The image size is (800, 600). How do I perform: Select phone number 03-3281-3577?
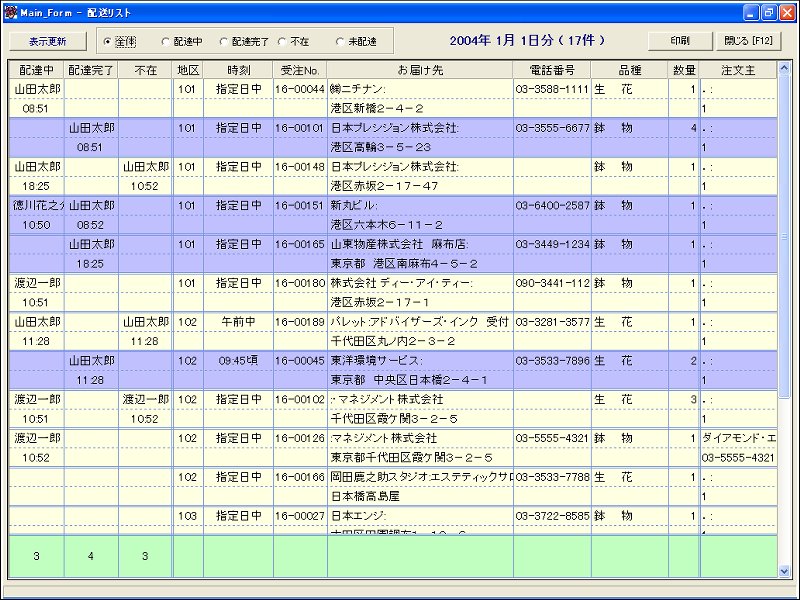(x=552, y=321)
